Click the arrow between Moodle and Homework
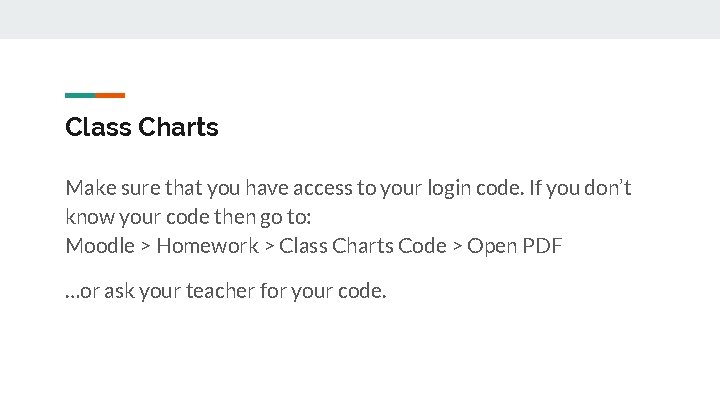 click(x=146, y=247)
